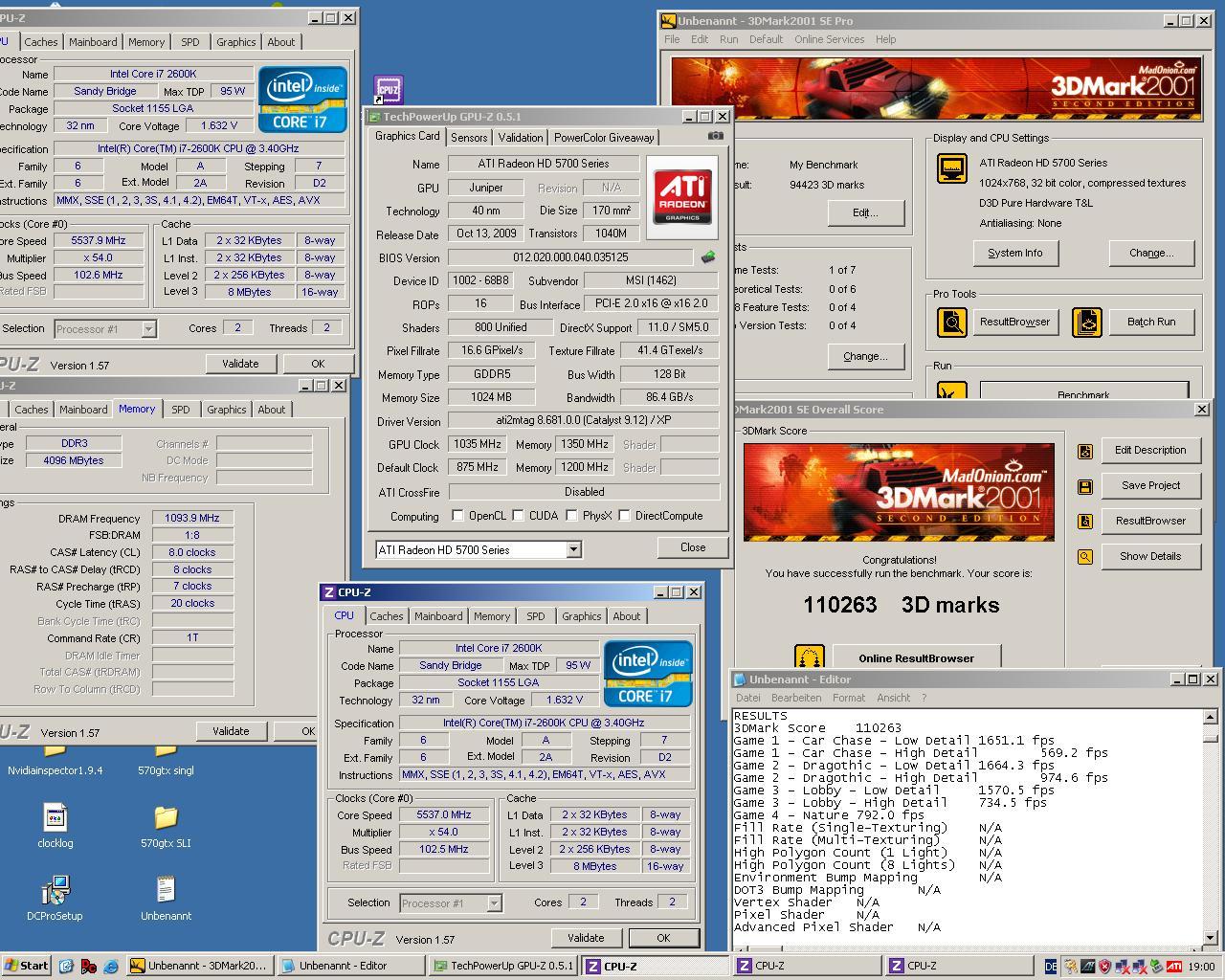Screen dimensions: 1225x980
Task: Open Processor #1 dropdown in top-left CPU-Z
Action: [105, 328]
